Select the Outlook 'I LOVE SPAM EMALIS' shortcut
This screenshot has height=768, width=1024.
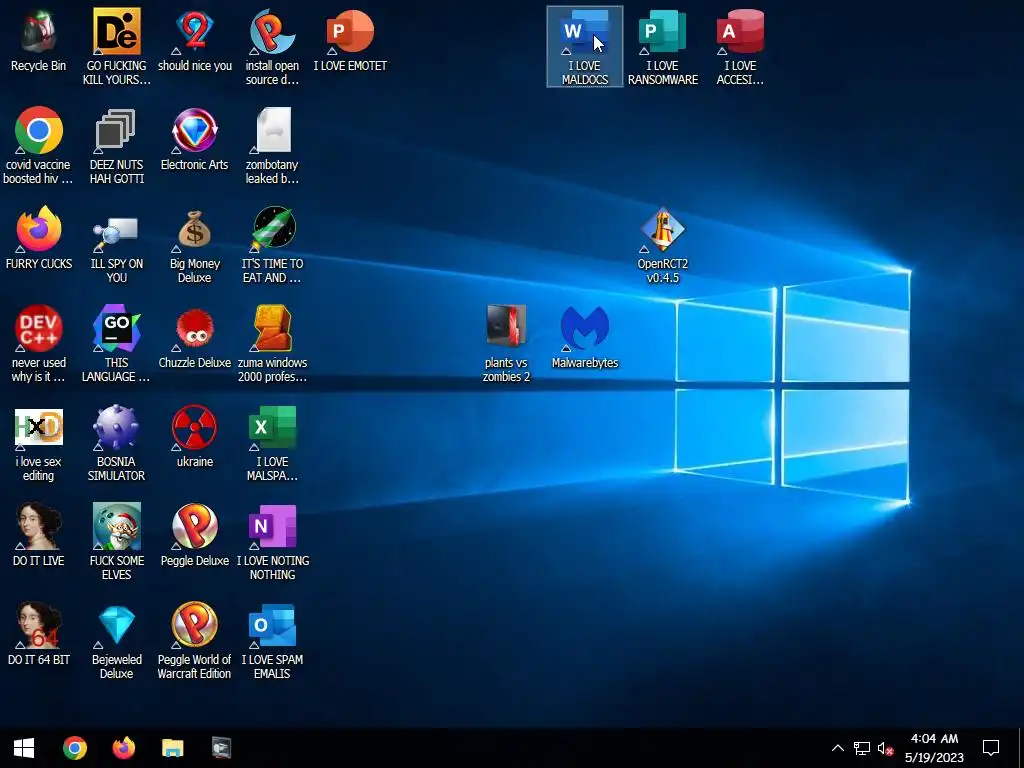point(272,641)
